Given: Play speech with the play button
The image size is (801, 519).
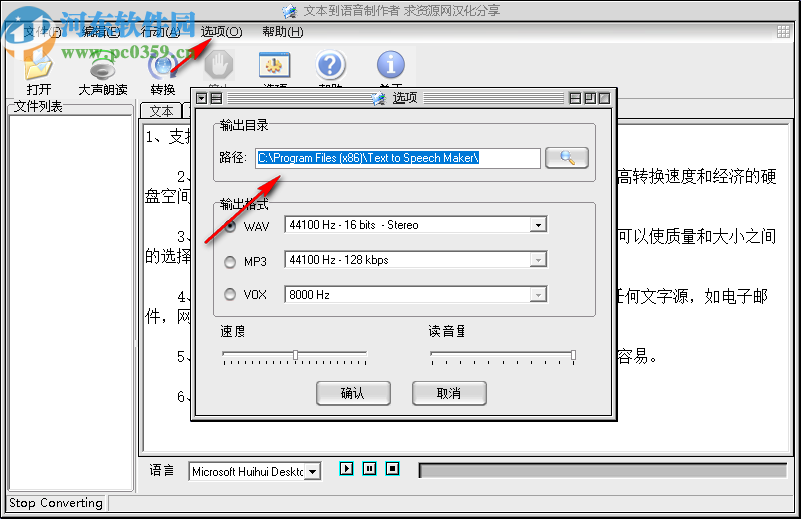Looking at the screenshot, I should [x=346, y=468].
